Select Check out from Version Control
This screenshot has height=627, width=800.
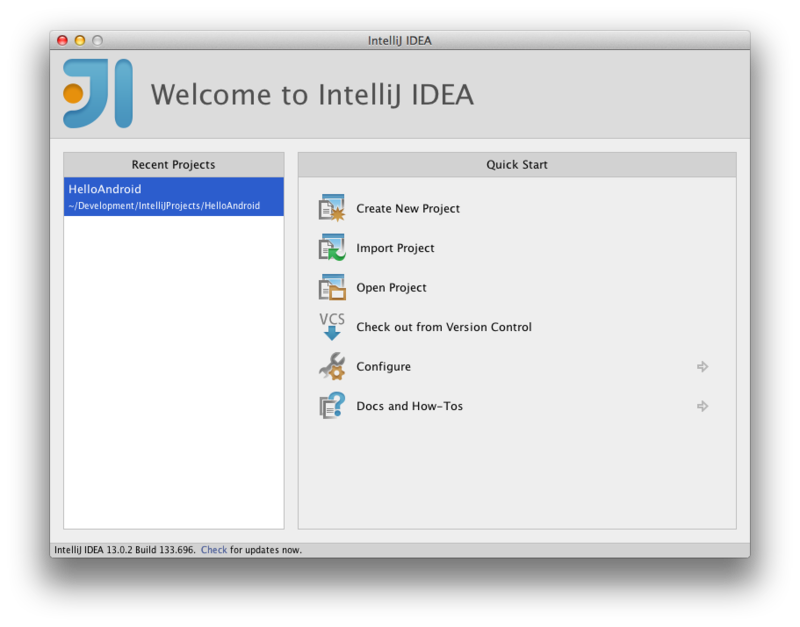[x=444, y=327]
